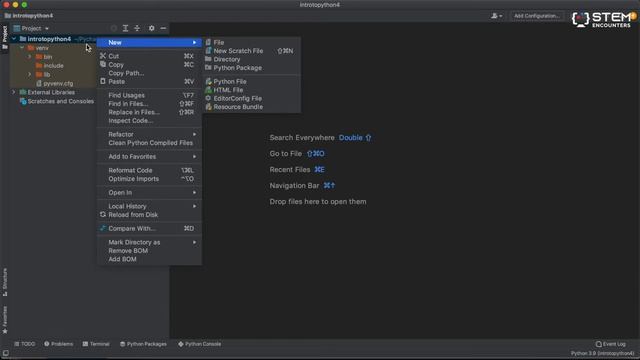This screenshot has width=640, height=360.
Task: Click the Python File icon in submenu
Action: [x=209, y=82]
